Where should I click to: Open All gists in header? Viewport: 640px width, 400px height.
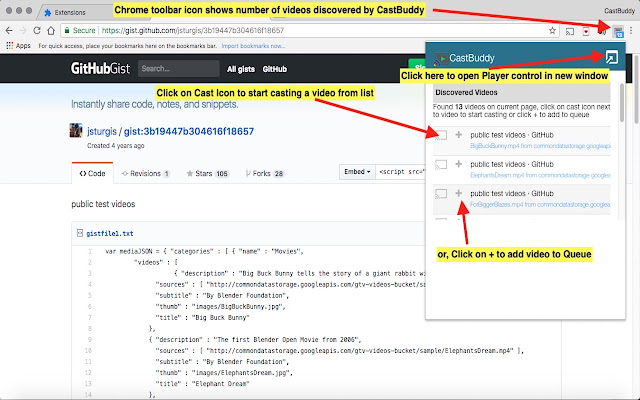(241, 69)
